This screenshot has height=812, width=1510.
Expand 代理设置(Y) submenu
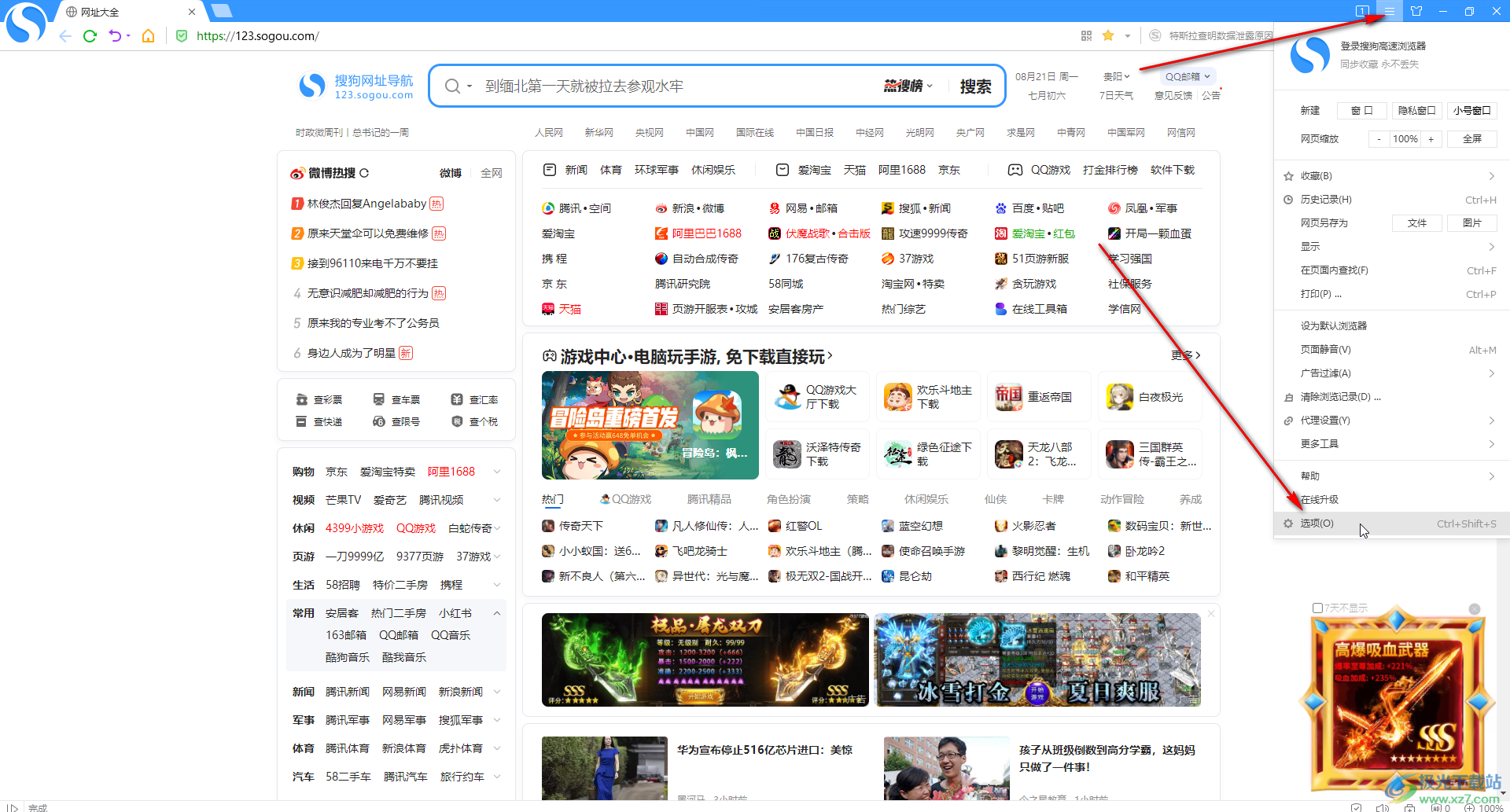[1391, 421]
